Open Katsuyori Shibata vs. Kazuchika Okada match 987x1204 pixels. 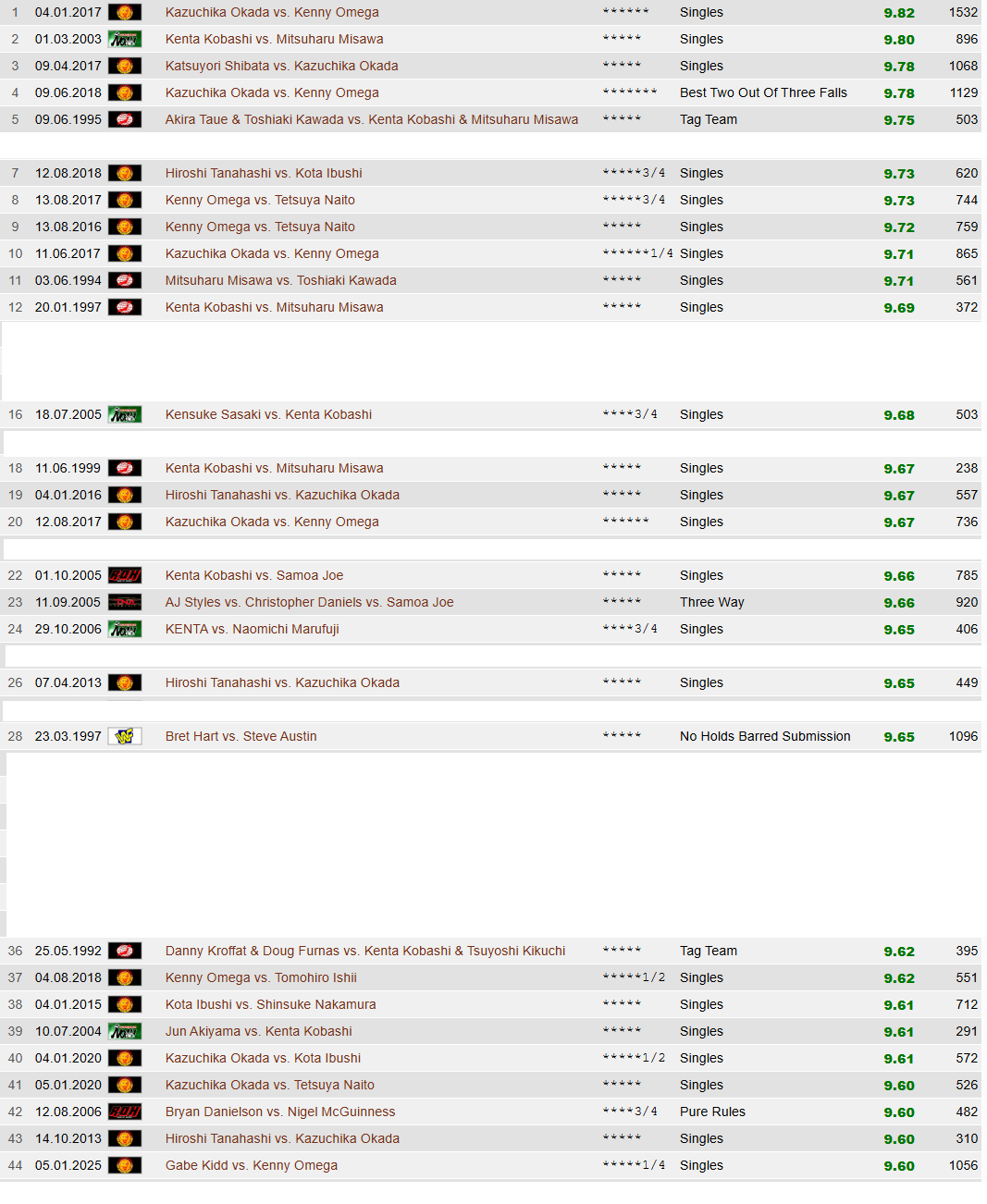click(282, 66)
